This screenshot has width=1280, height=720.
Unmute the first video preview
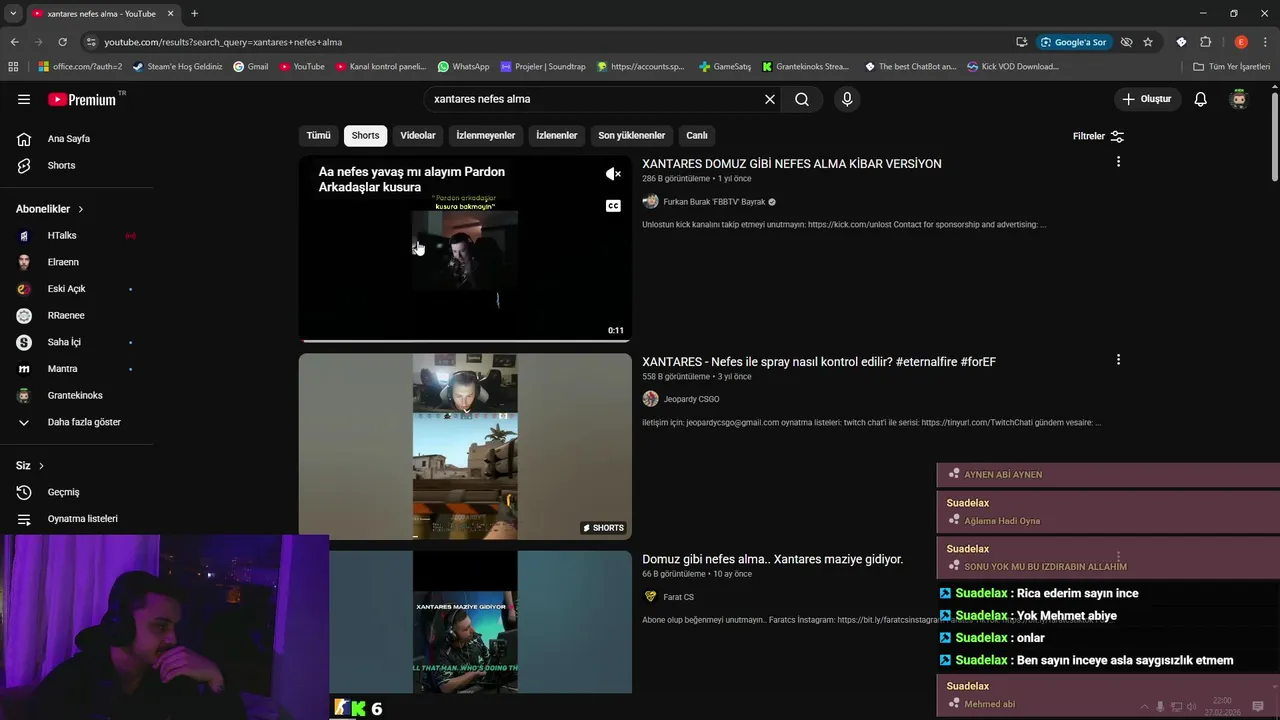pos(613,174)
